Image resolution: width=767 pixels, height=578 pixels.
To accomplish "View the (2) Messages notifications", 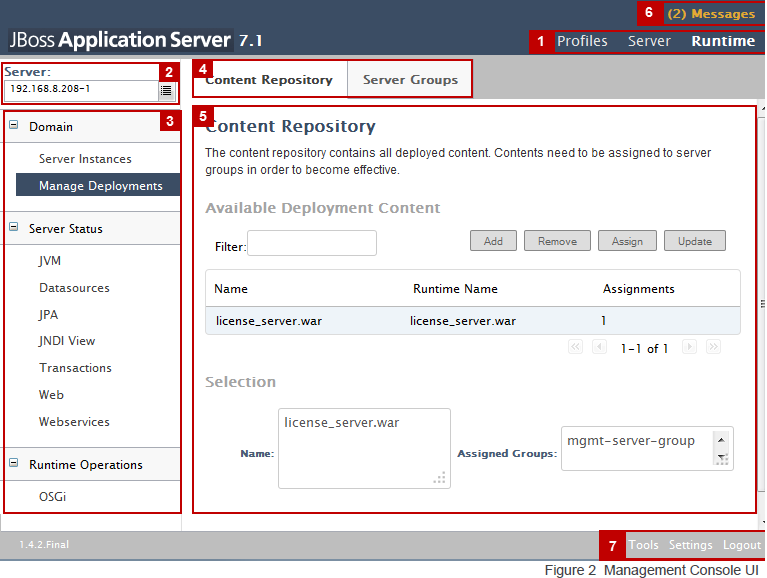I will coord(711,14).
